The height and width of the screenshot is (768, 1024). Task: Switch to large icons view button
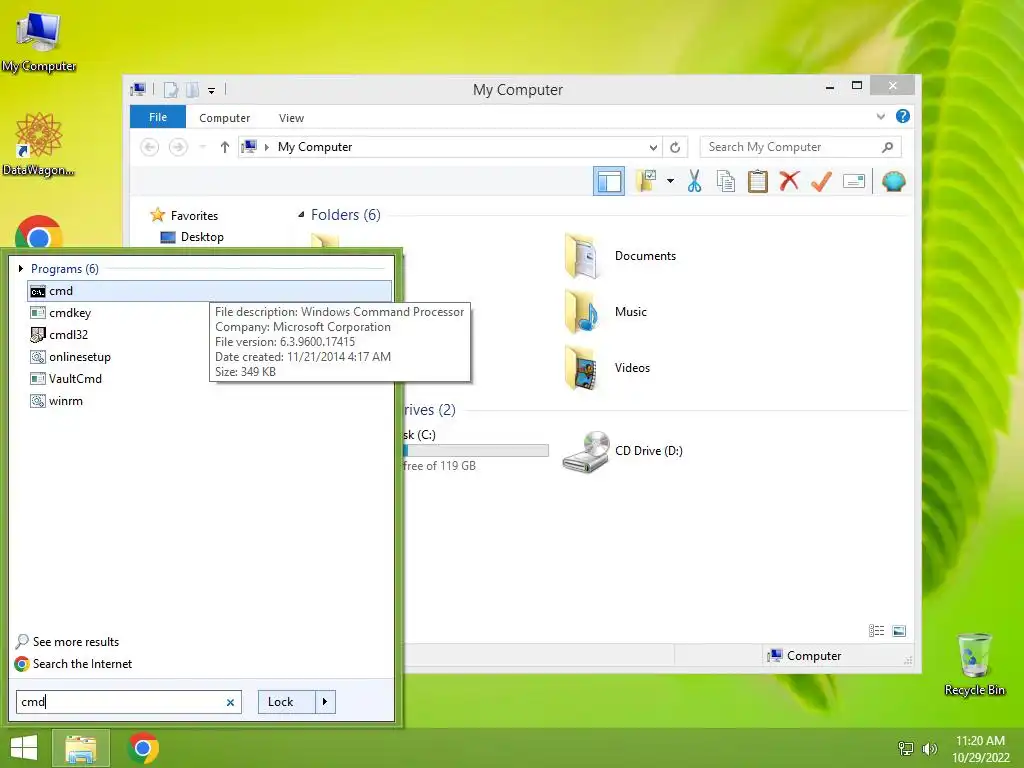tap(899, 630)
